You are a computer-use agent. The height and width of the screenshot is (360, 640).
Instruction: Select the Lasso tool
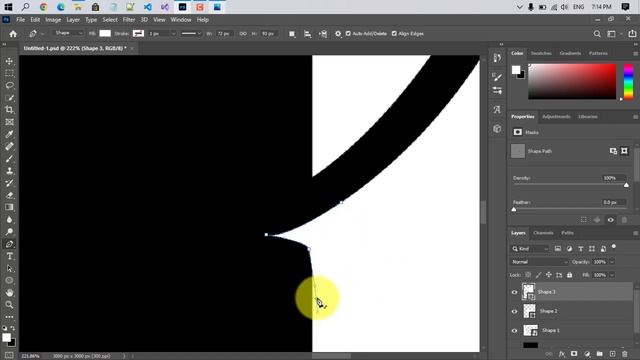click(9, 86)
